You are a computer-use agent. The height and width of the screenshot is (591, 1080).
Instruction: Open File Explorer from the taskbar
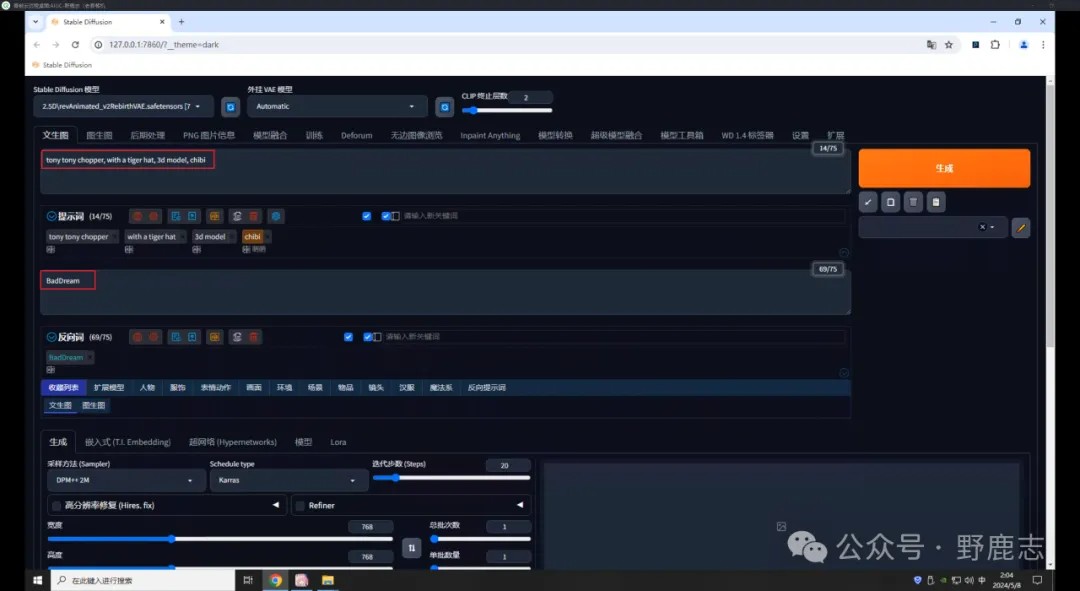[328, 580]
